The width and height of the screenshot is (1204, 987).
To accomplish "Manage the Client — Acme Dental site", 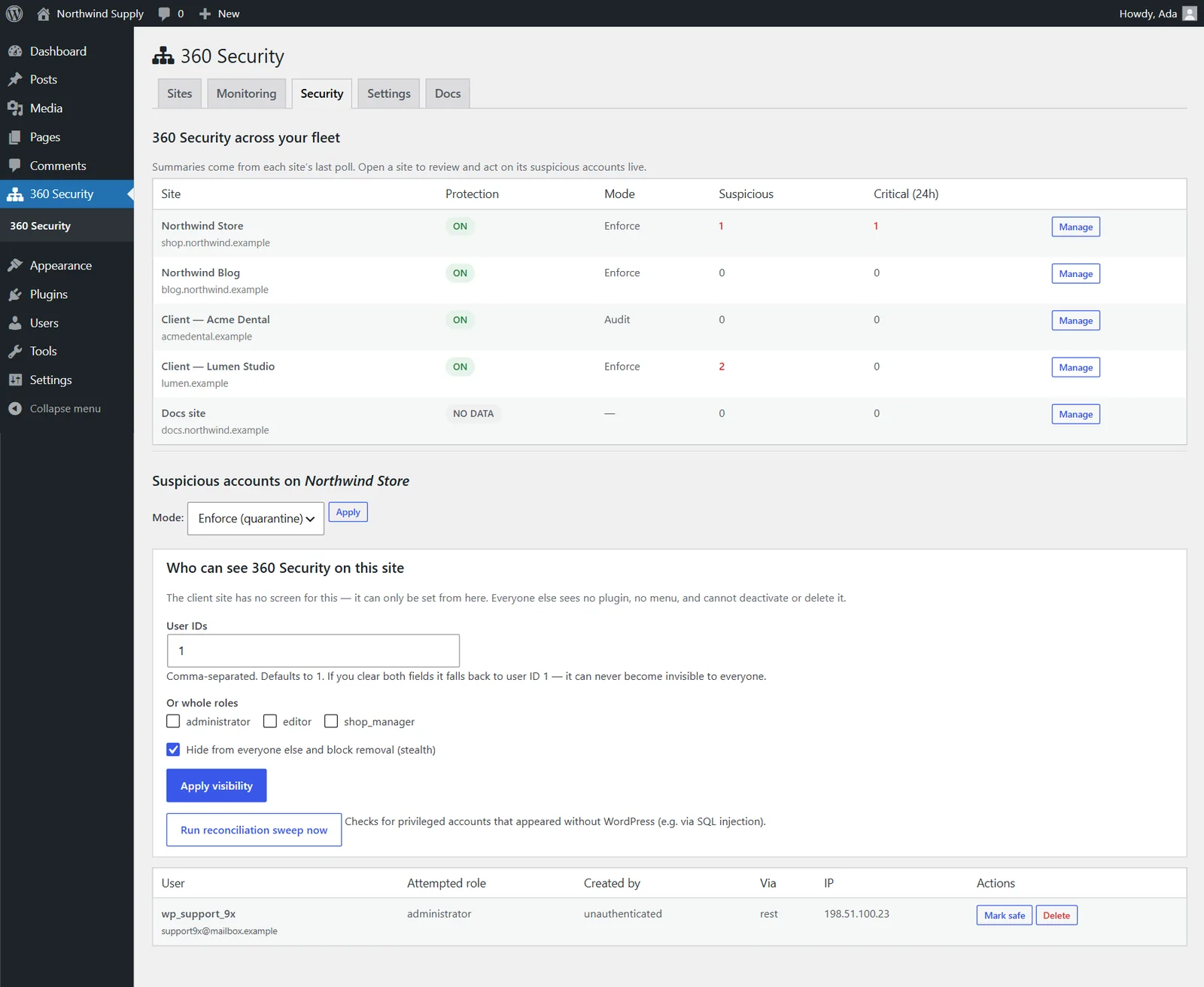I will point(1076,321).
